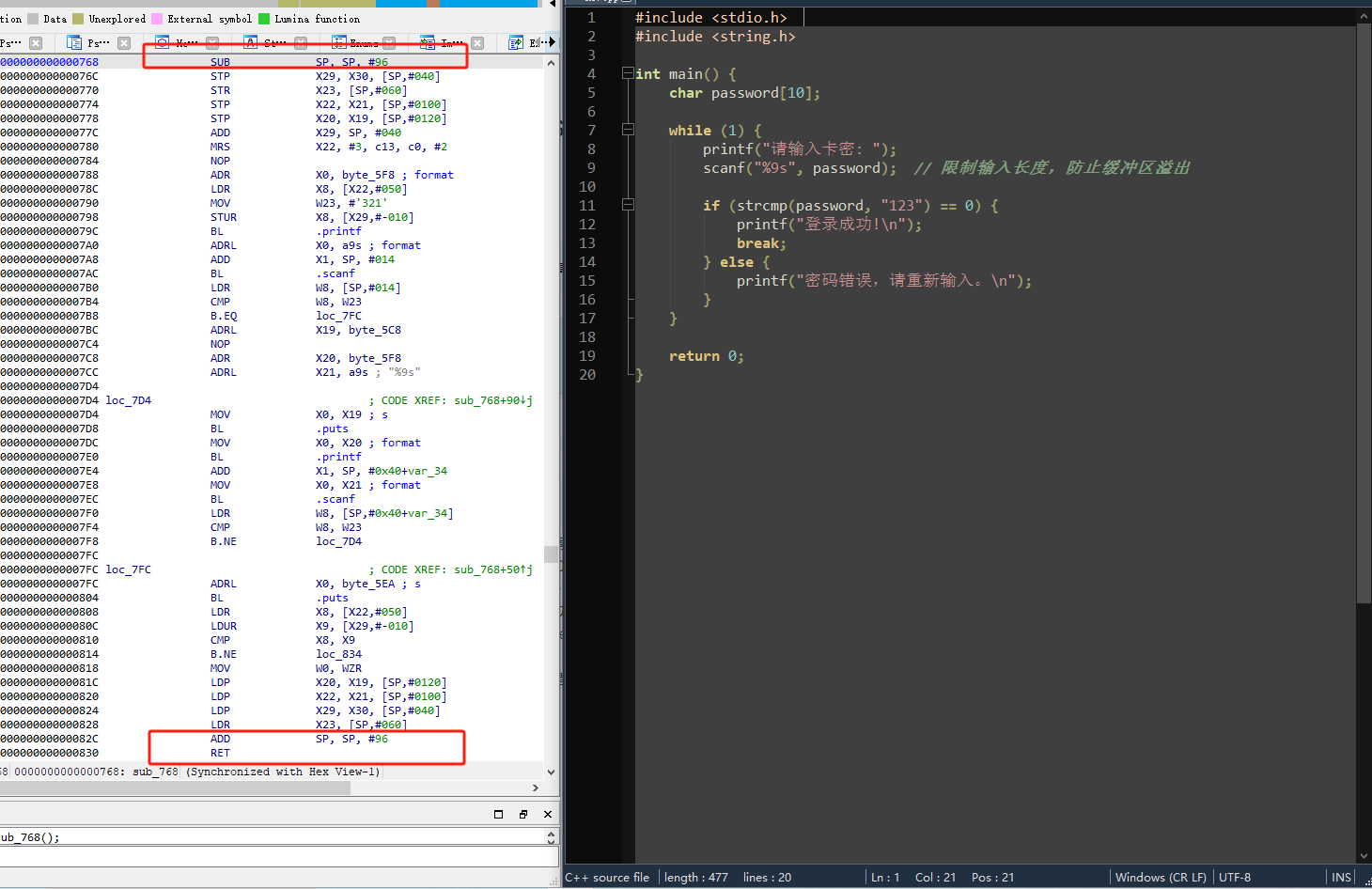Viewport: 1372px width, 889px height.
Task: Switch to the Structures tab
Action: click(x=275, y=43)
